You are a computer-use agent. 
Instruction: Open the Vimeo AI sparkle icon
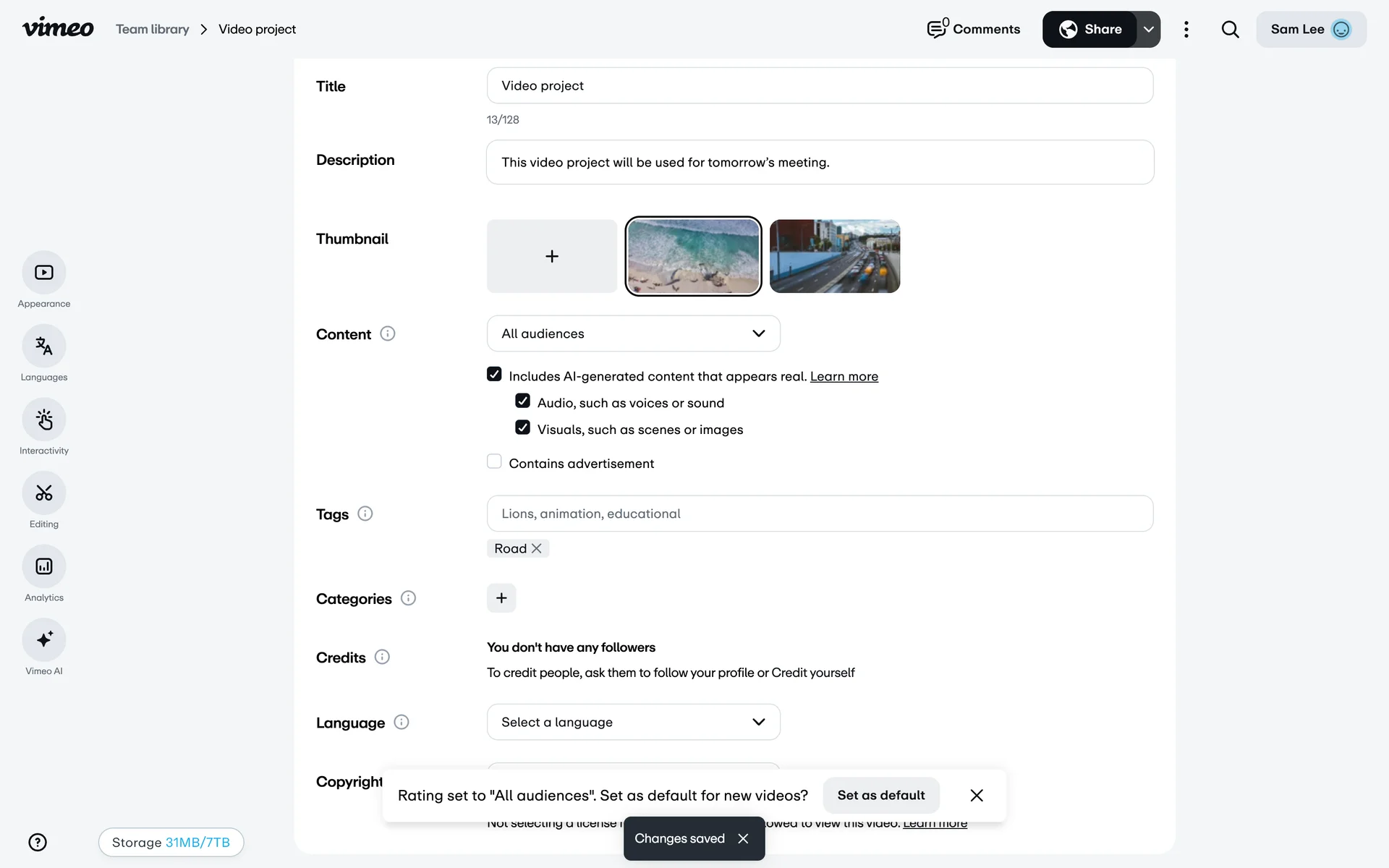[44, 640]
